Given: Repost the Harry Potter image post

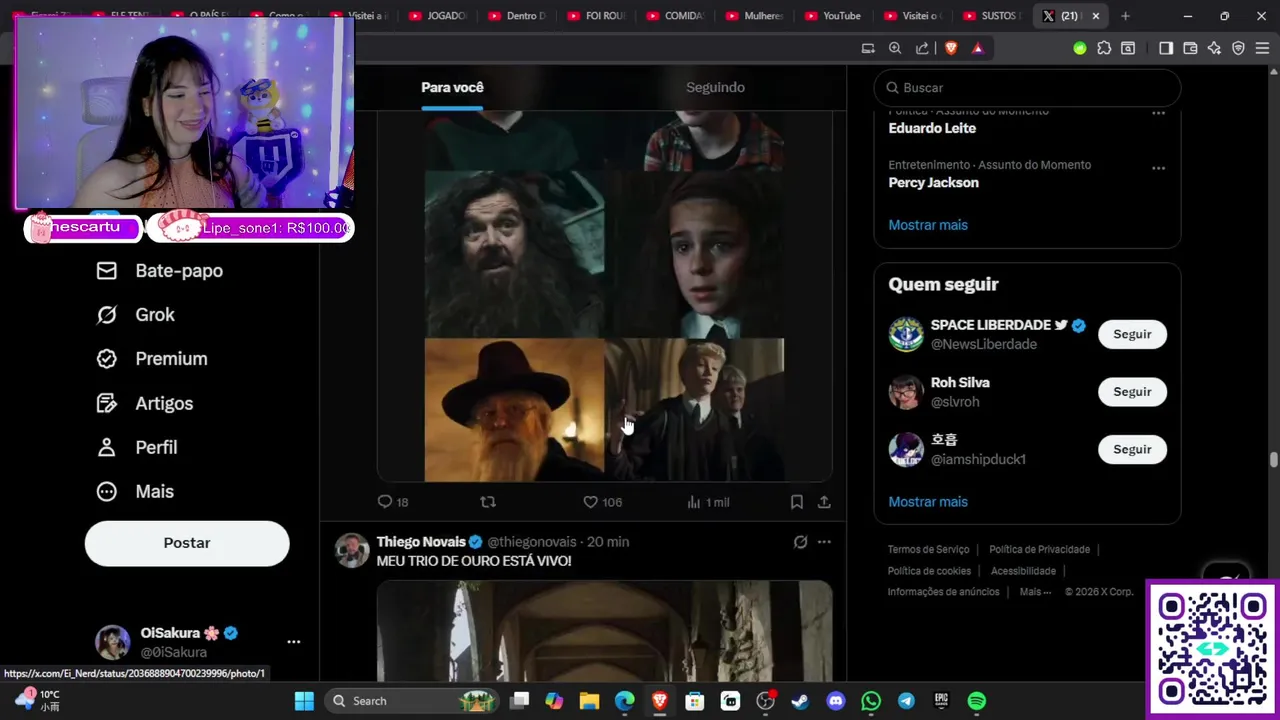Looking at the screenshot, I should click(488, 502).
